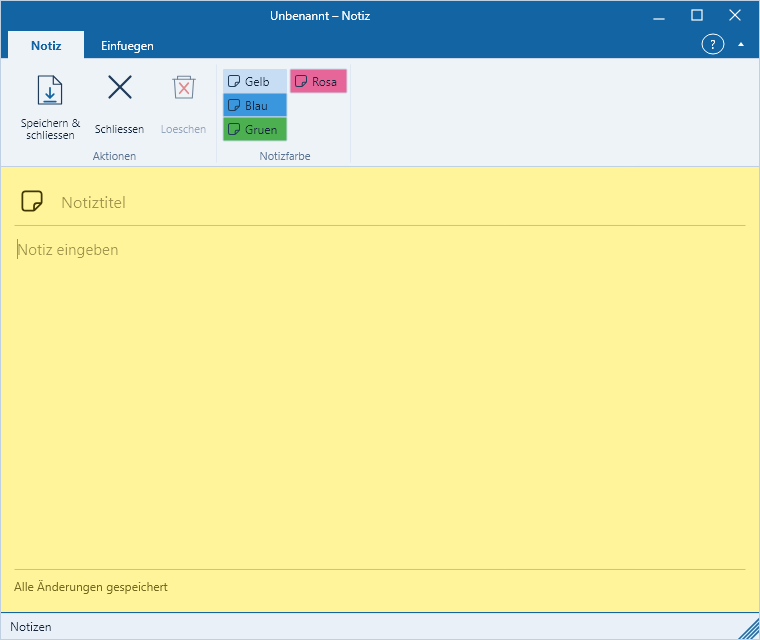Select the Blau note color
Image resolution: width=760 pixels, height=640 pixels.
(x=255, y=105)
